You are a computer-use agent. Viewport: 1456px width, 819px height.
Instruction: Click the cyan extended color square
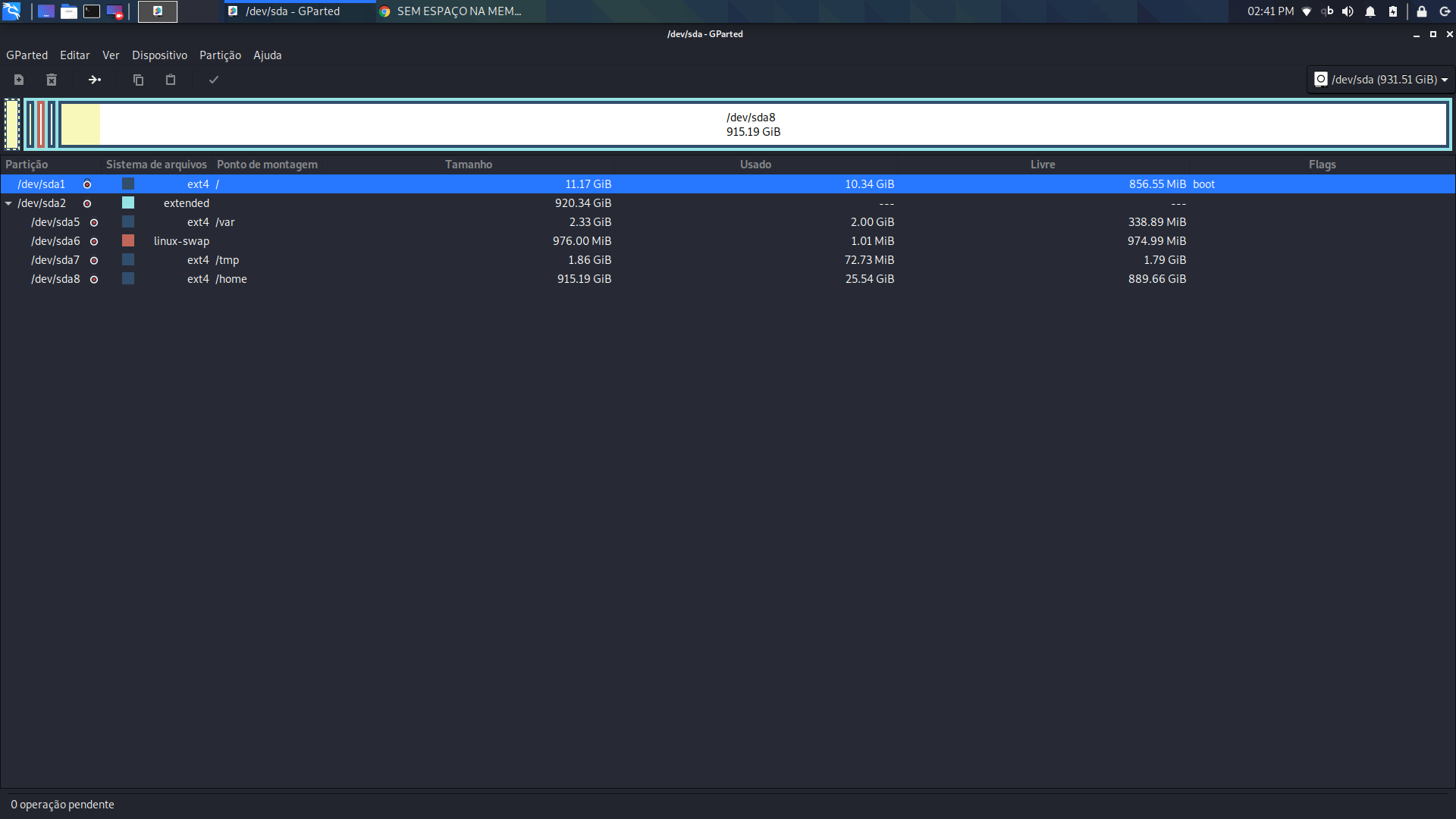(x=128, y=203)
